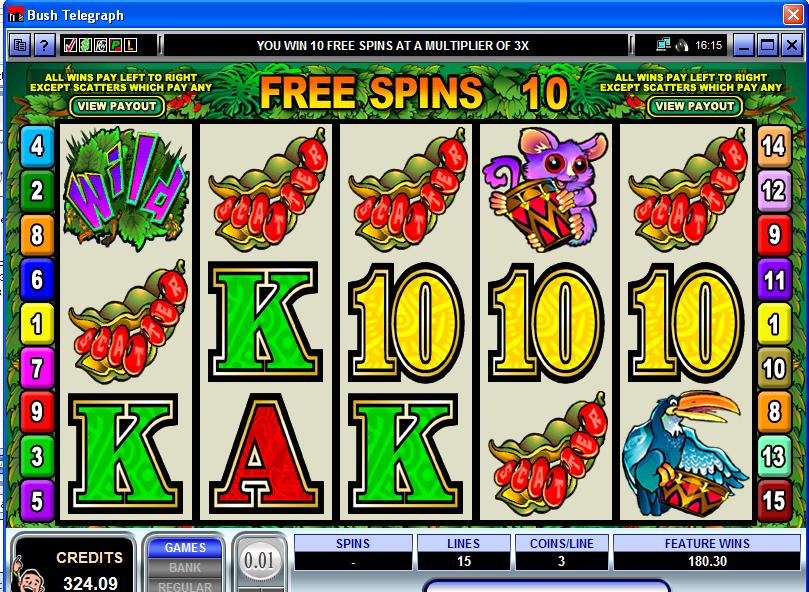Click payline 6 blue marker
809x592 pixels.
(x=37, y=279)
